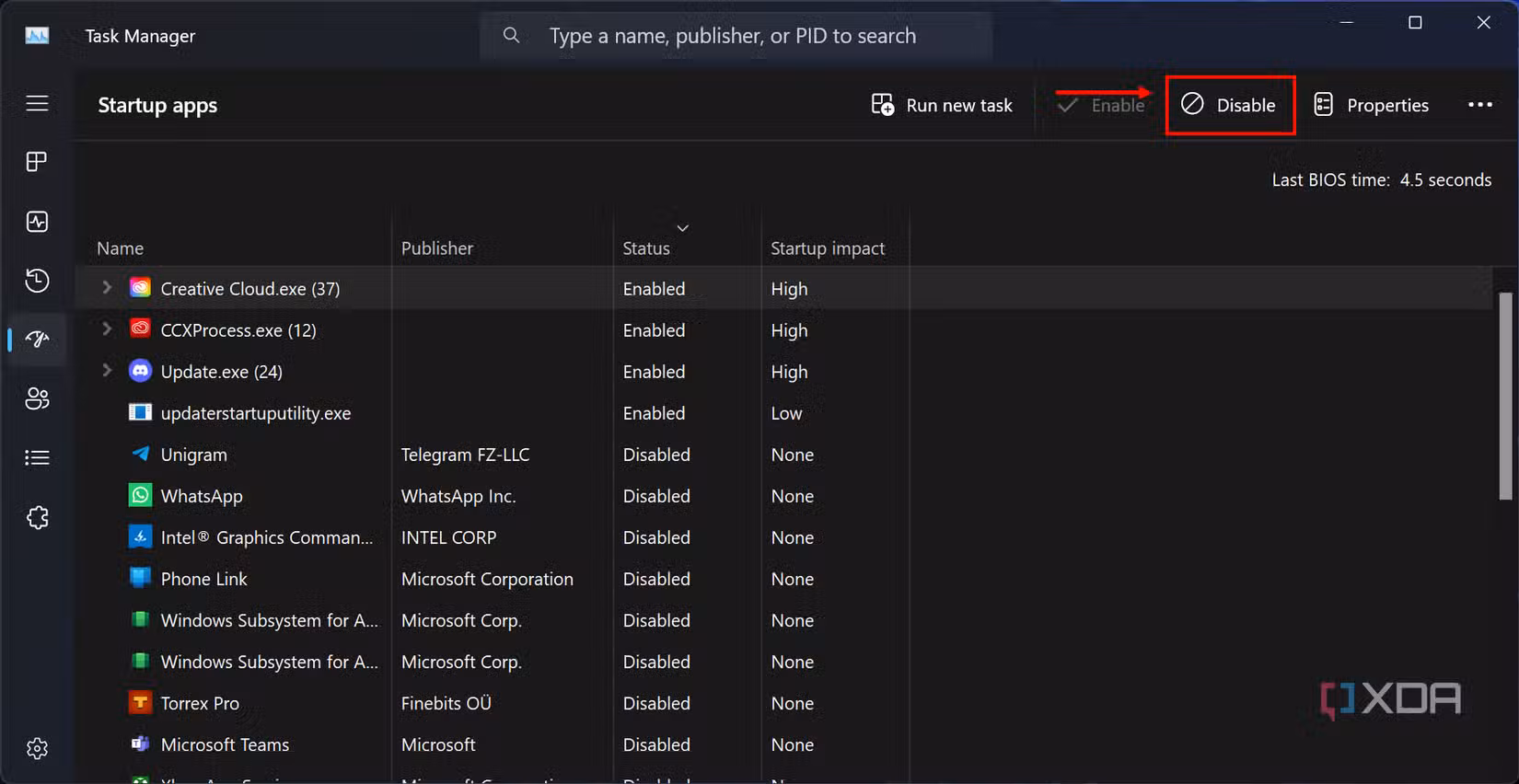The width and height of the screenshot is (1519, 784).
Task: Expand the CCXProcess.exe group
Action: [107, 329]
